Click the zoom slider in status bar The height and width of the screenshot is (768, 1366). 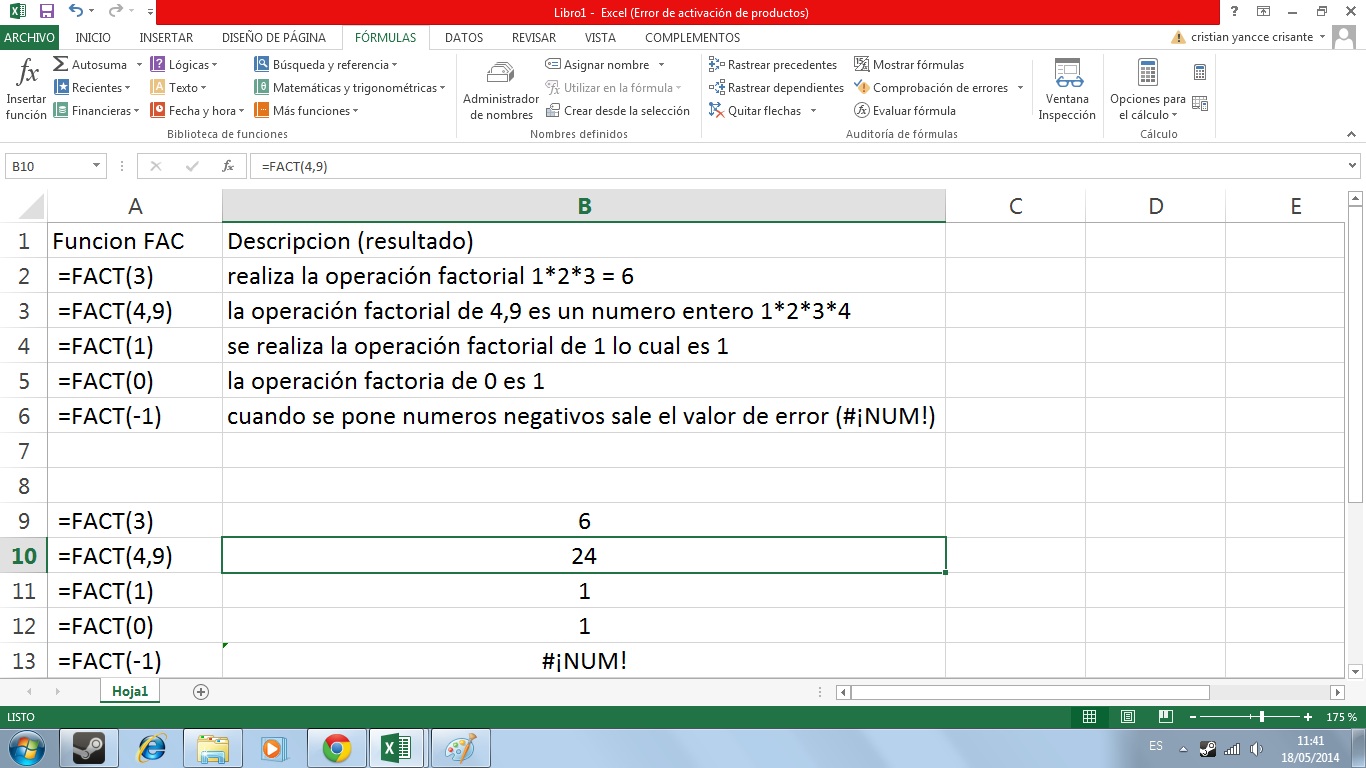(1262, 717)
